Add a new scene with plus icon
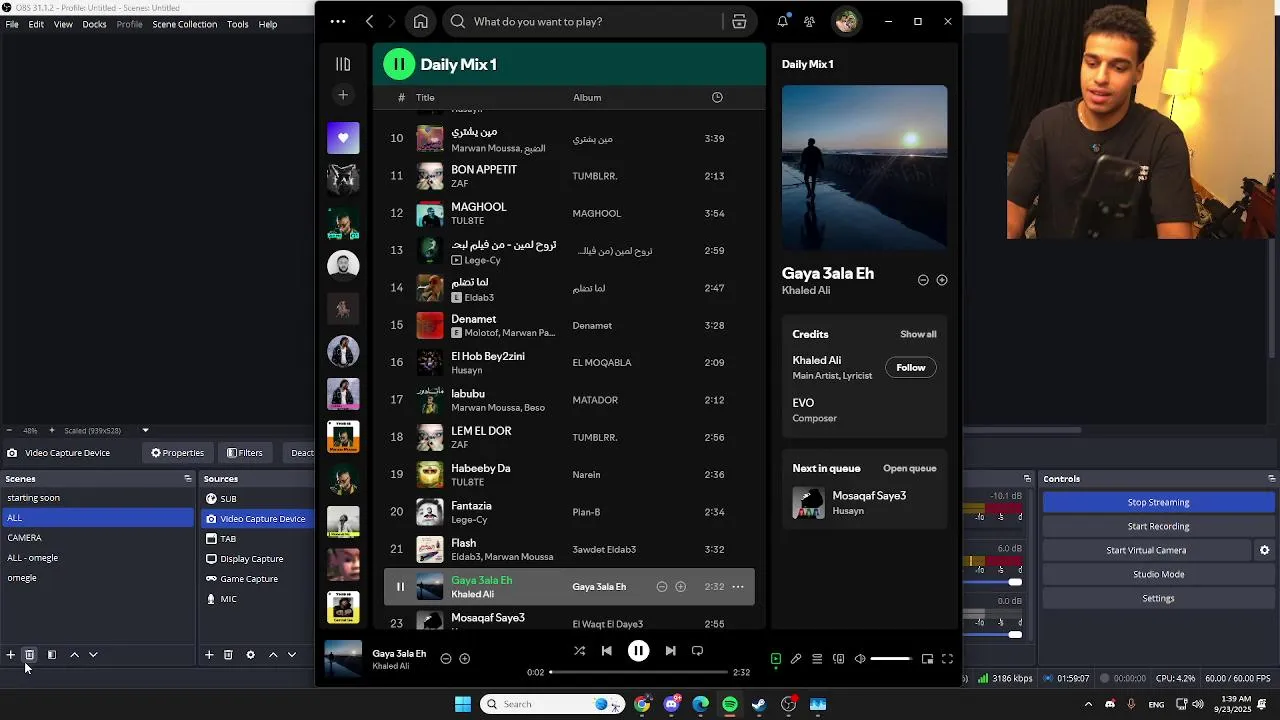Screen dimensions: 1280x720 coord(10,655)
